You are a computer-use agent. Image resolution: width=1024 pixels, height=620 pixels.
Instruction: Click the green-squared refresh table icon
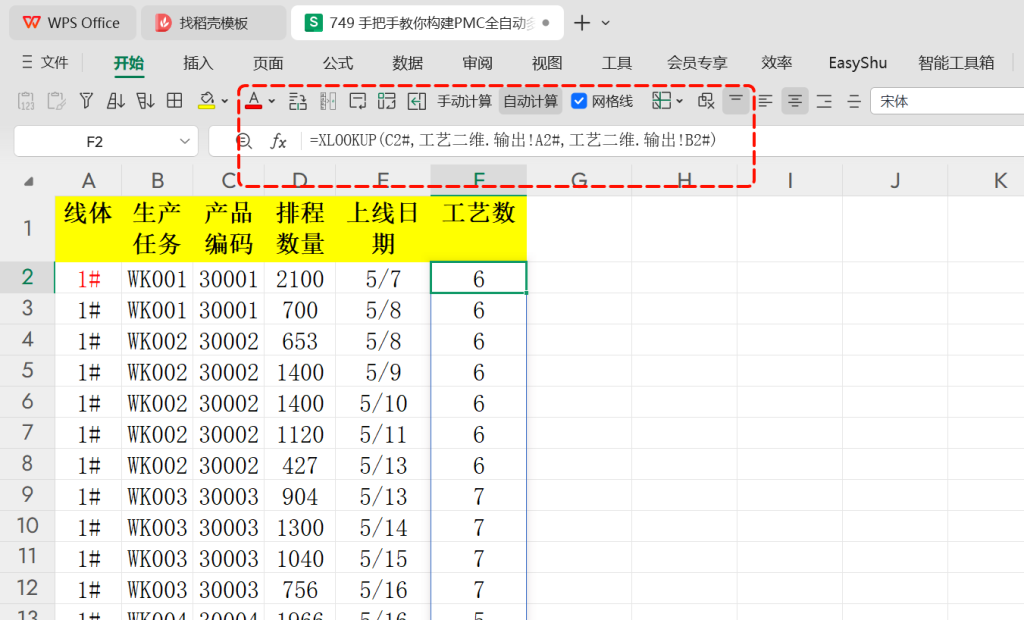387,101
